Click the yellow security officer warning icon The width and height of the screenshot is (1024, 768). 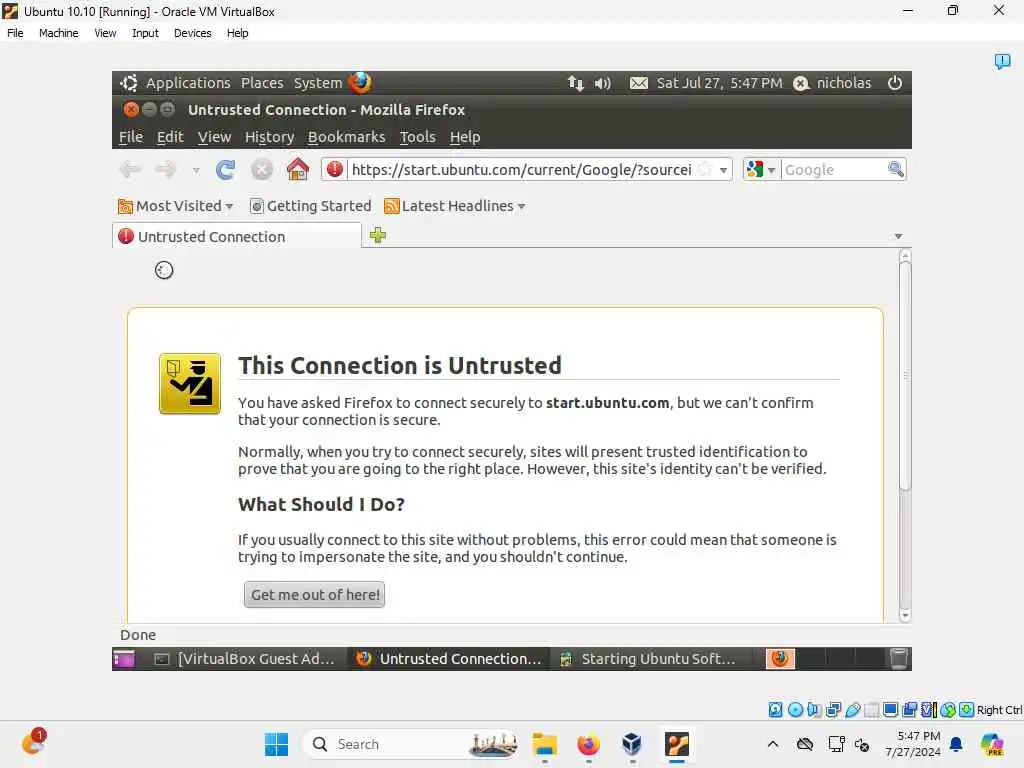point(189,383)
